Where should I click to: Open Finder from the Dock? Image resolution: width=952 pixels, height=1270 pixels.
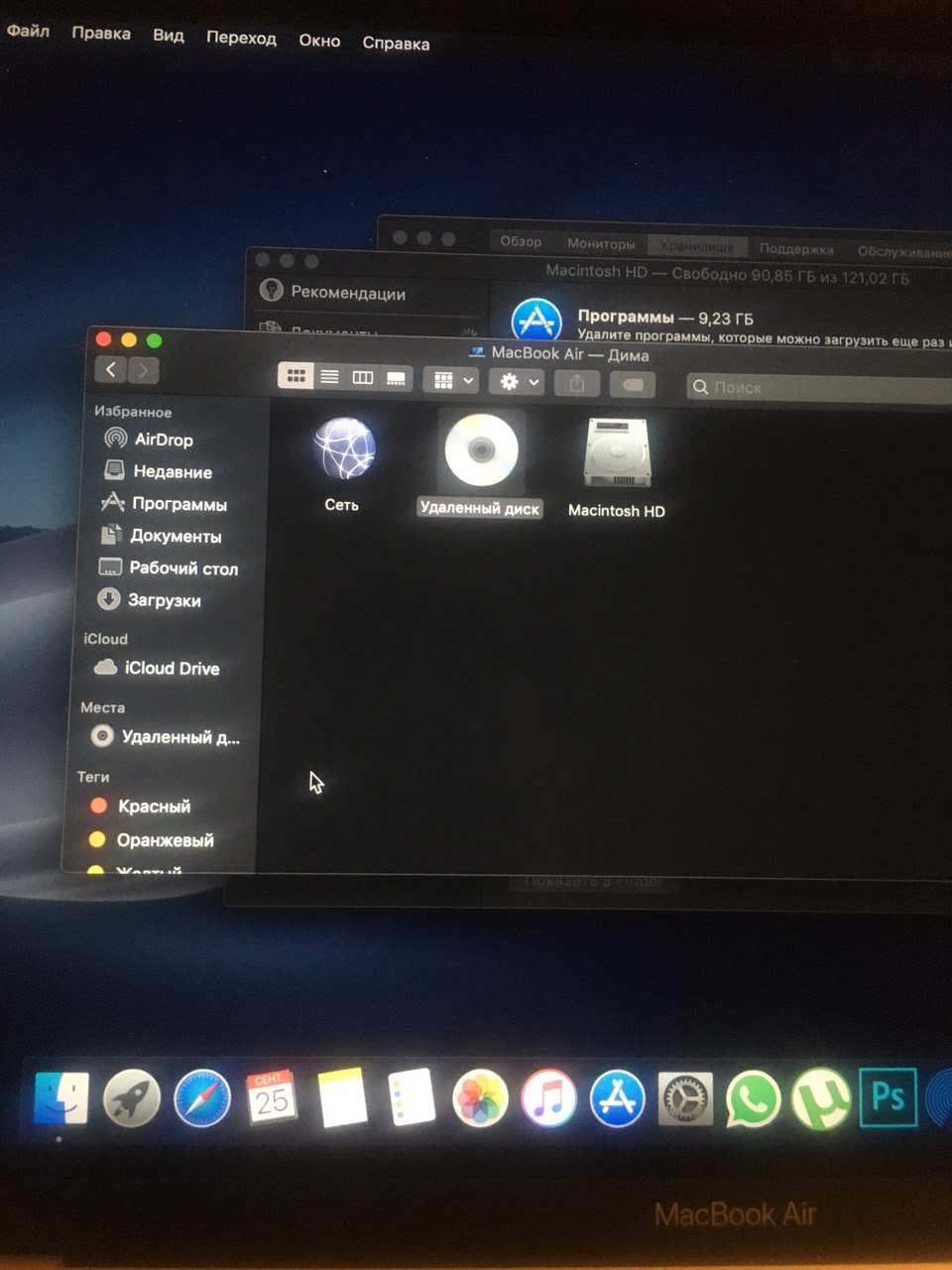(61, 1097)
